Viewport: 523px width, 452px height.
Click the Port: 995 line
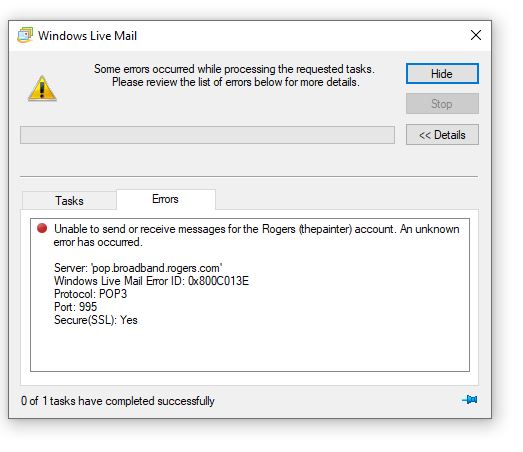coord(75,307)
